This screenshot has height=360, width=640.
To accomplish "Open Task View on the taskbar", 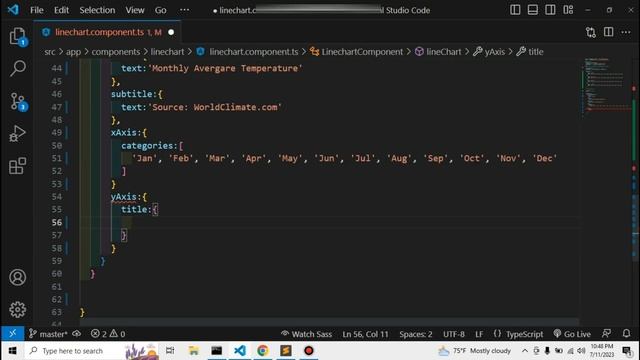I will pos(170,351).
